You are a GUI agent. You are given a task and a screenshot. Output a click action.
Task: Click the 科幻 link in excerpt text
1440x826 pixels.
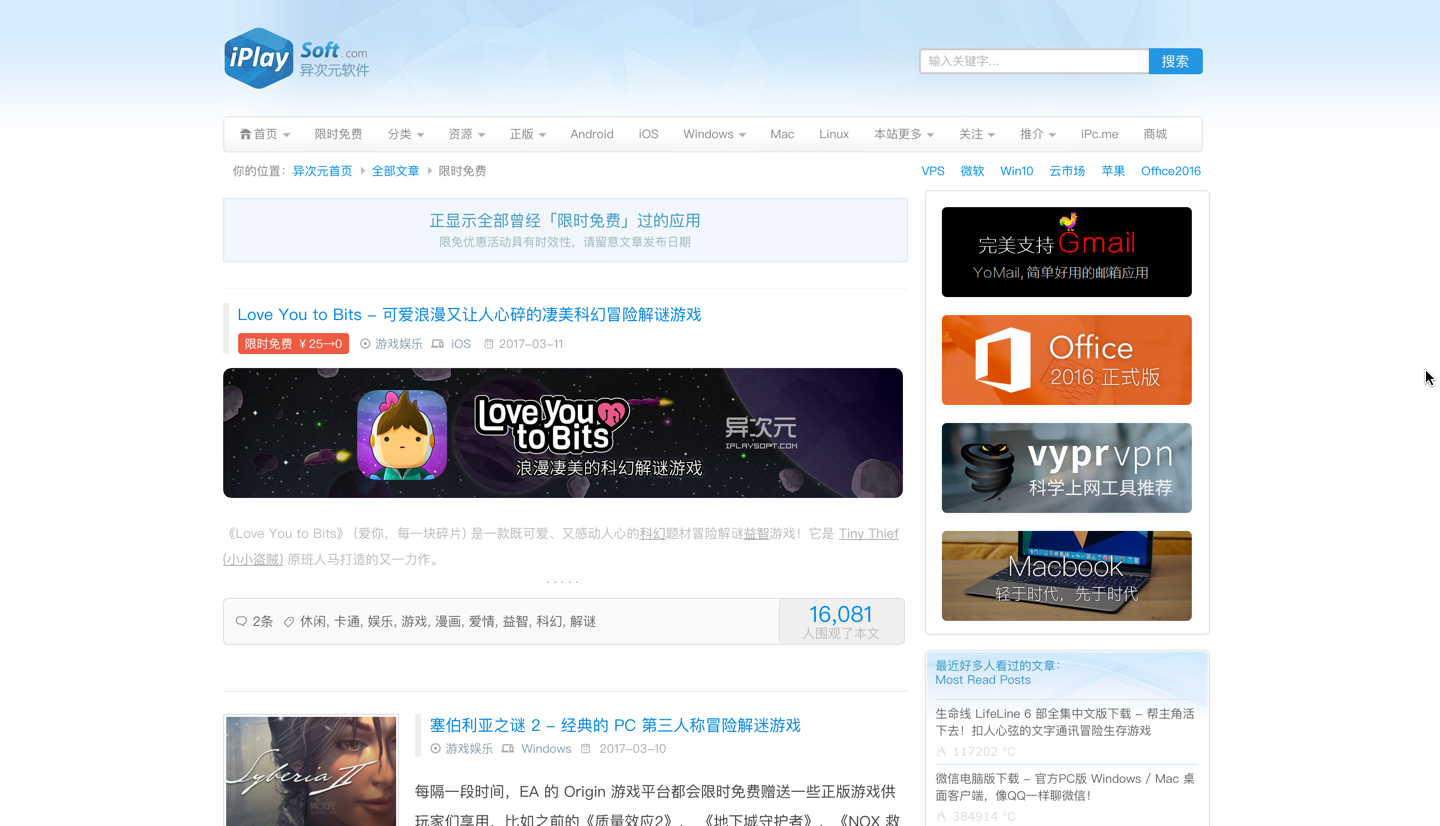tap(652, 534)
